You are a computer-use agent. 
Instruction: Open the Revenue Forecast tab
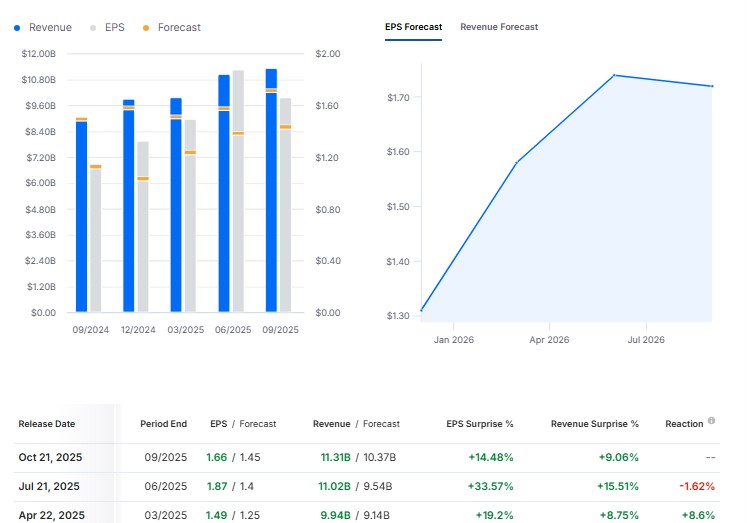(499, 27)
